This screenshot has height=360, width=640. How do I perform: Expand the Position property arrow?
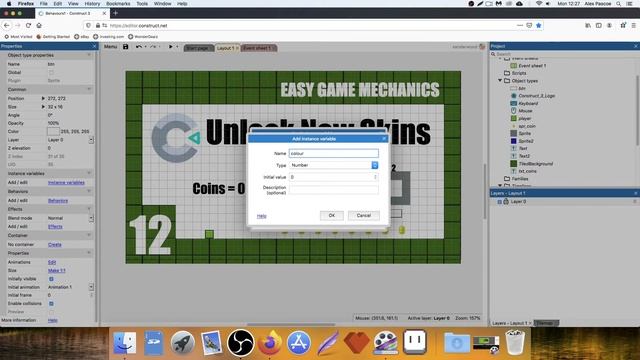(43, 98)
